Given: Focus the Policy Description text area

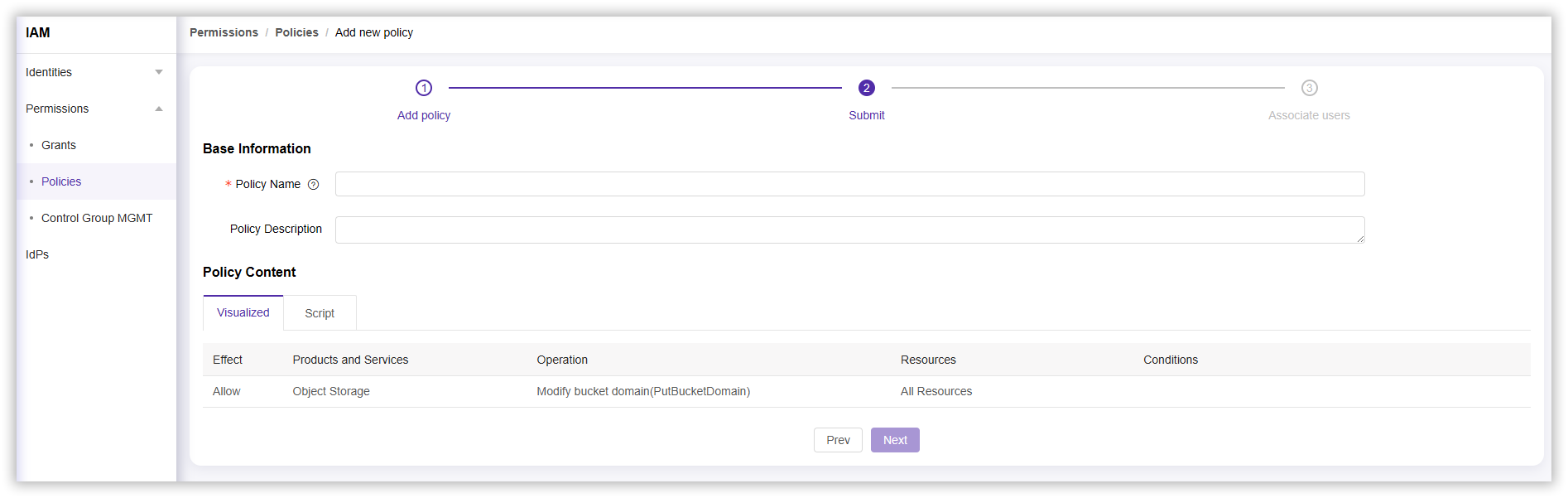Looking at the screenshot, I should coord(849,230).
